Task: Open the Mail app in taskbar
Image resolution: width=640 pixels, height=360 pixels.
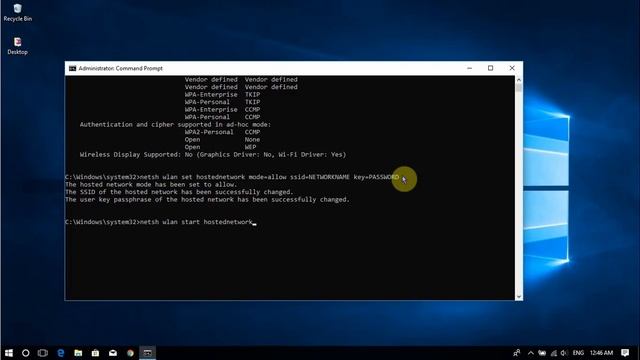Action: [113, 353]
